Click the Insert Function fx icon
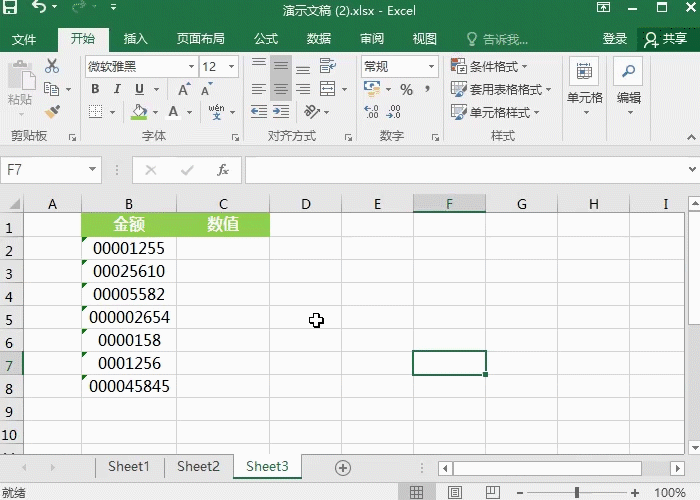700x500 pixels. pyautogui.click(x=223, y=170)
